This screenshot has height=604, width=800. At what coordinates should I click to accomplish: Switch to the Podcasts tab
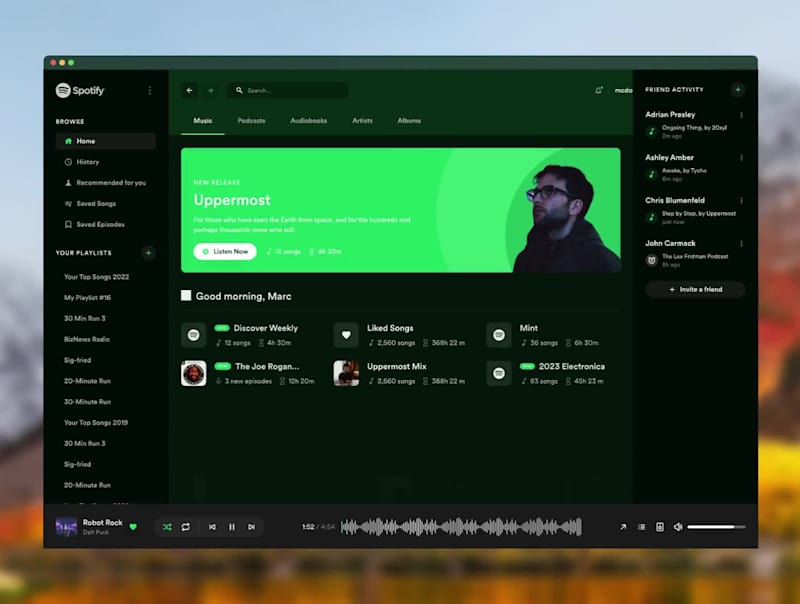pos(251,120)
